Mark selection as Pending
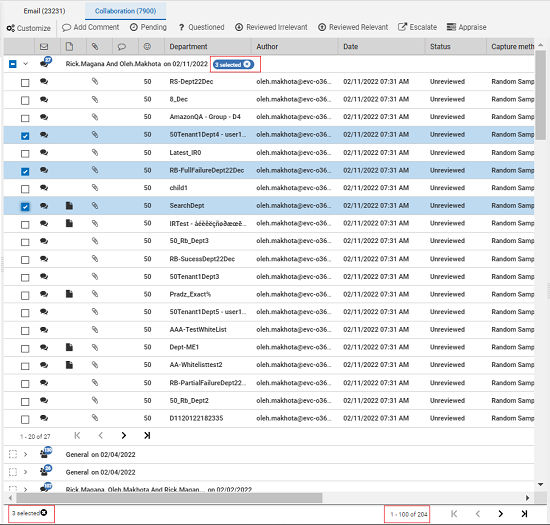 pos(148,27)
